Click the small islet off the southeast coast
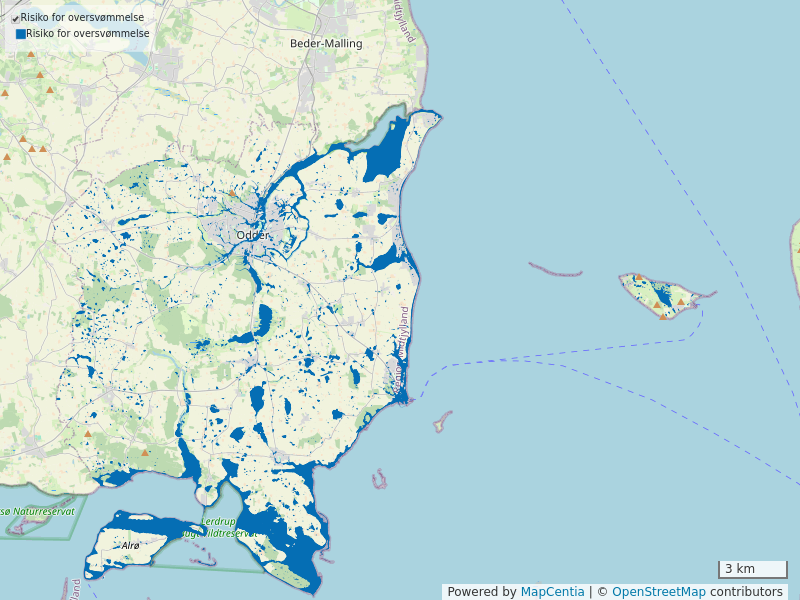 [x=441, y=421]
